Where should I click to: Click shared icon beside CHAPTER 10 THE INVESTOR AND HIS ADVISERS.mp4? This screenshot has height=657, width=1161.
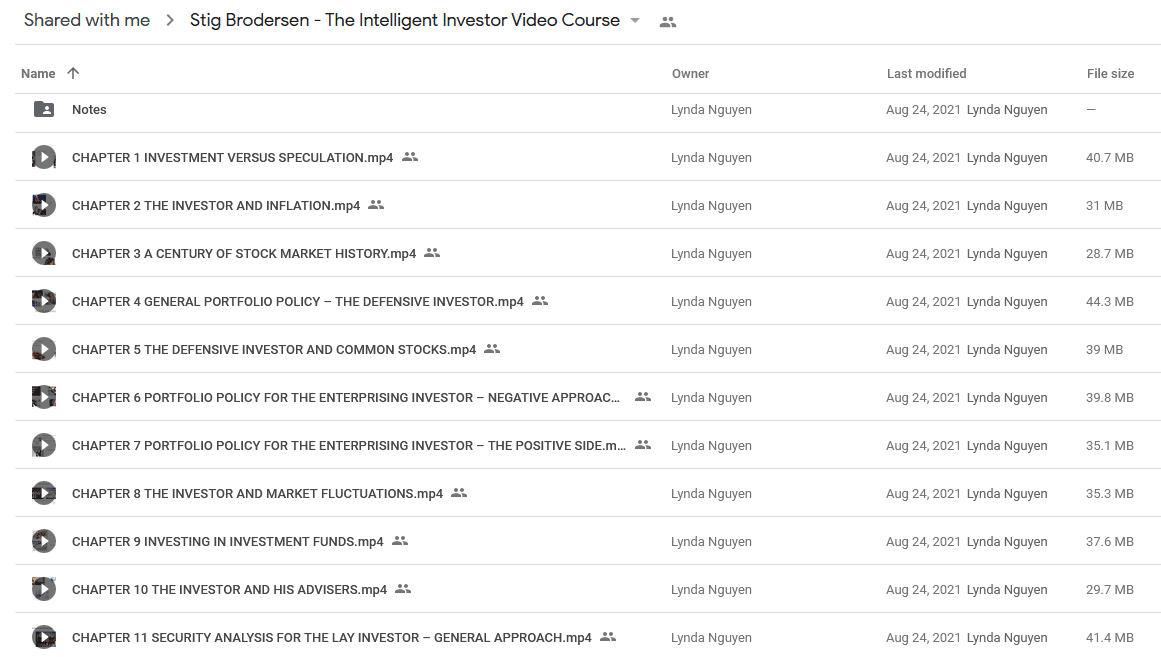pyautogui.click(x=403, y=589)
